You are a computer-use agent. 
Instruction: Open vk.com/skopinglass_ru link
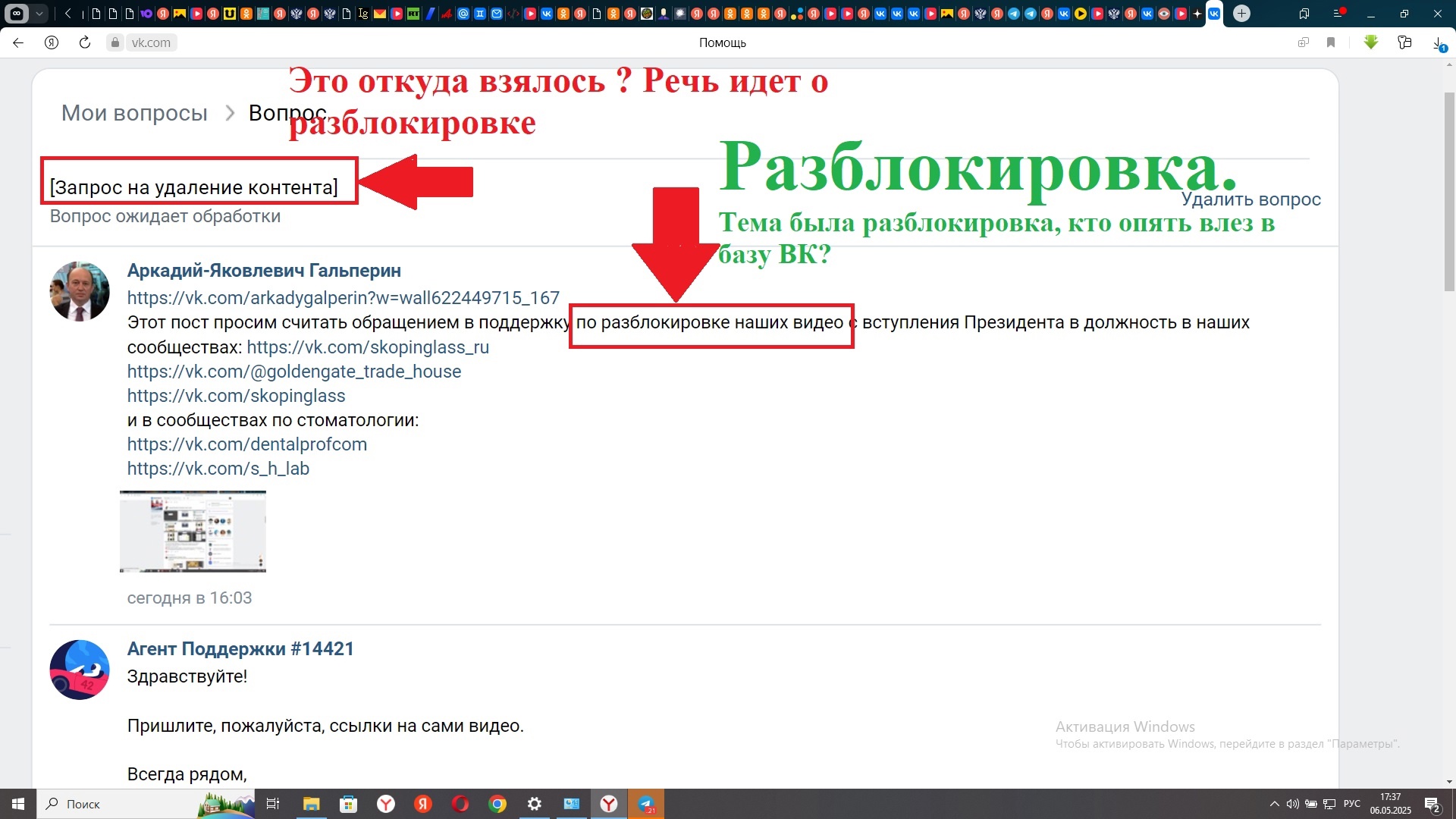(x=368, y=347)
